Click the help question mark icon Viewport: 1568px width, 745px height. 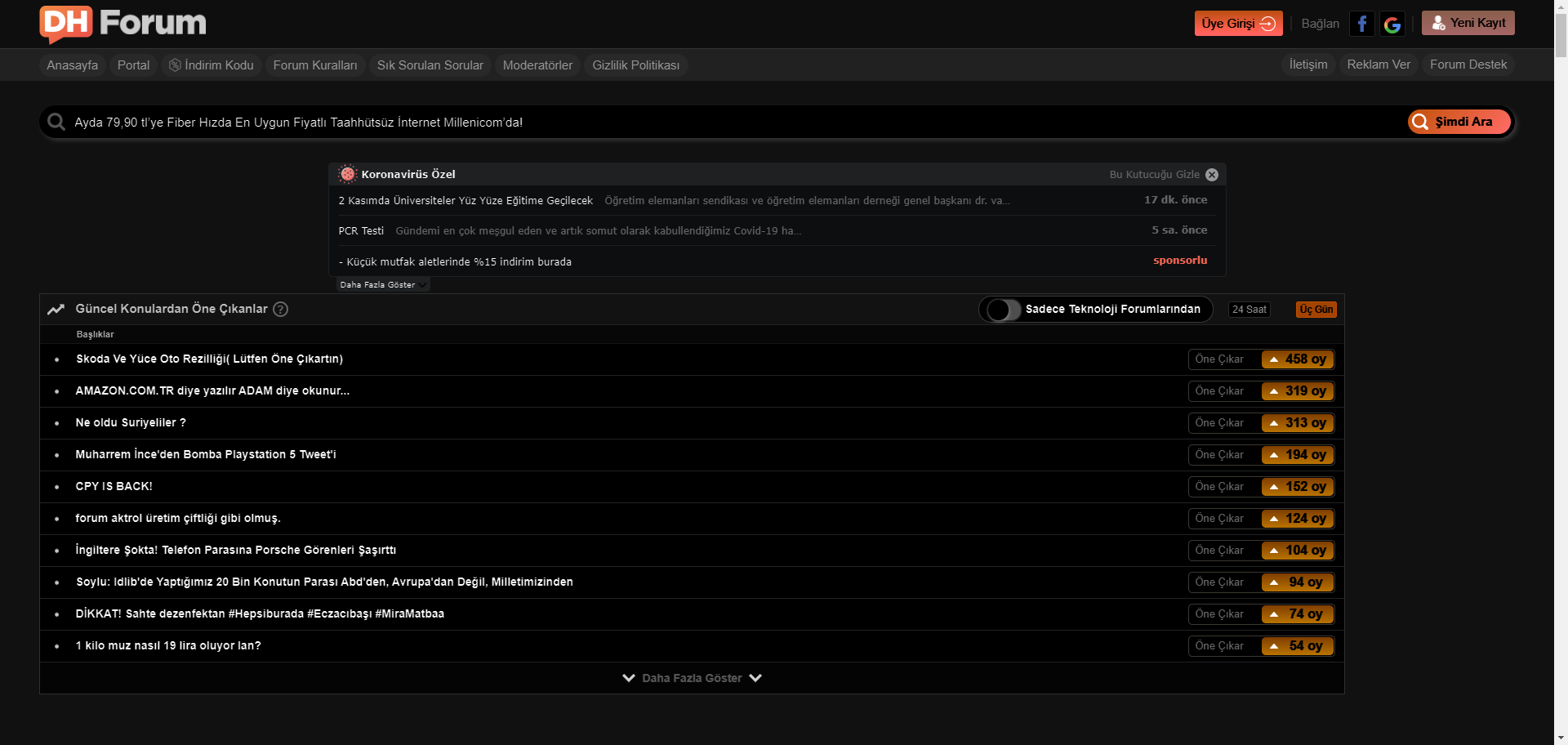[x=280, y=309]
